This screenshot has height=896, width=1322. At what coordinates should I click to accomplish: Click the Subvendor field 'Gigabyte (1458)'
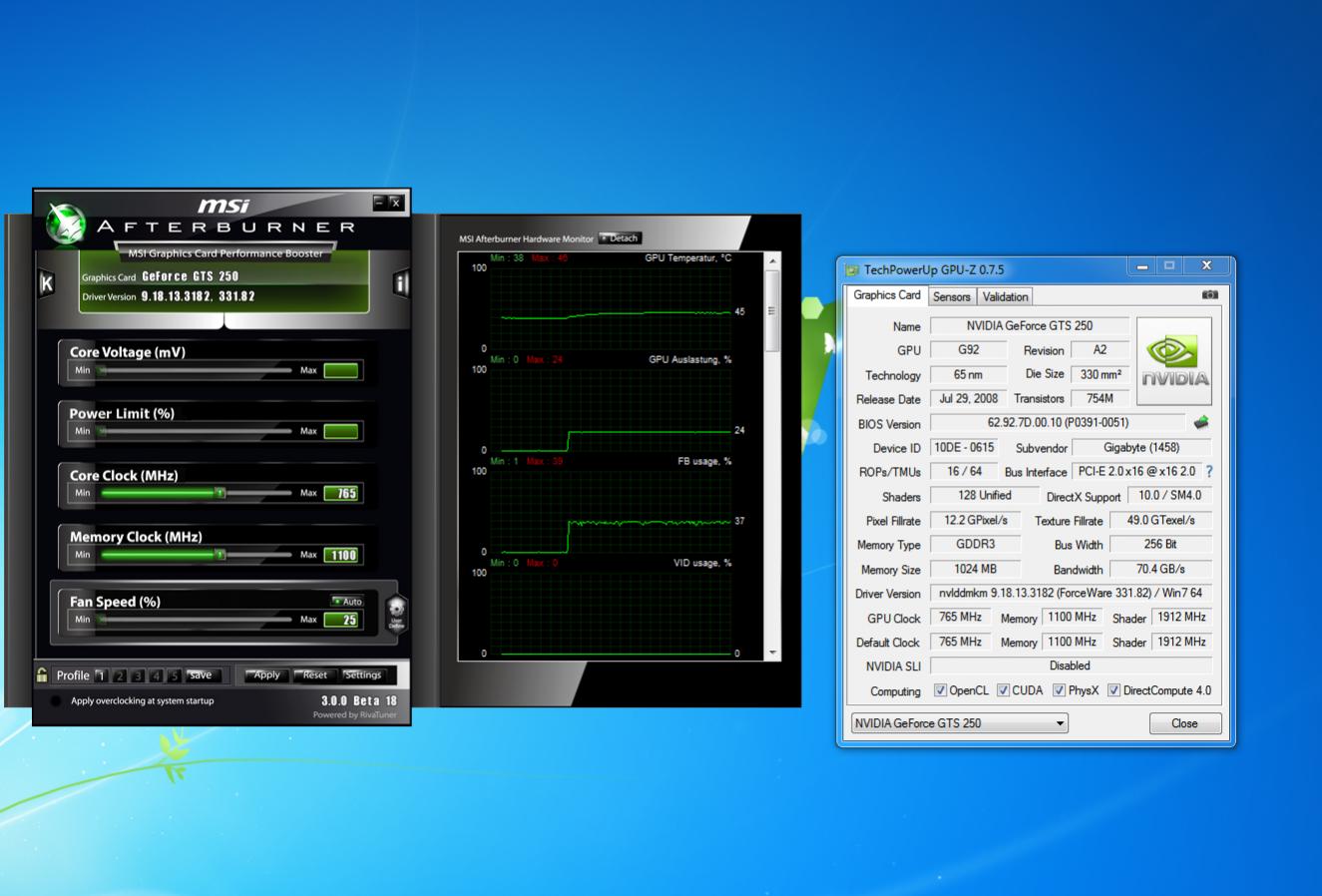1141,447
